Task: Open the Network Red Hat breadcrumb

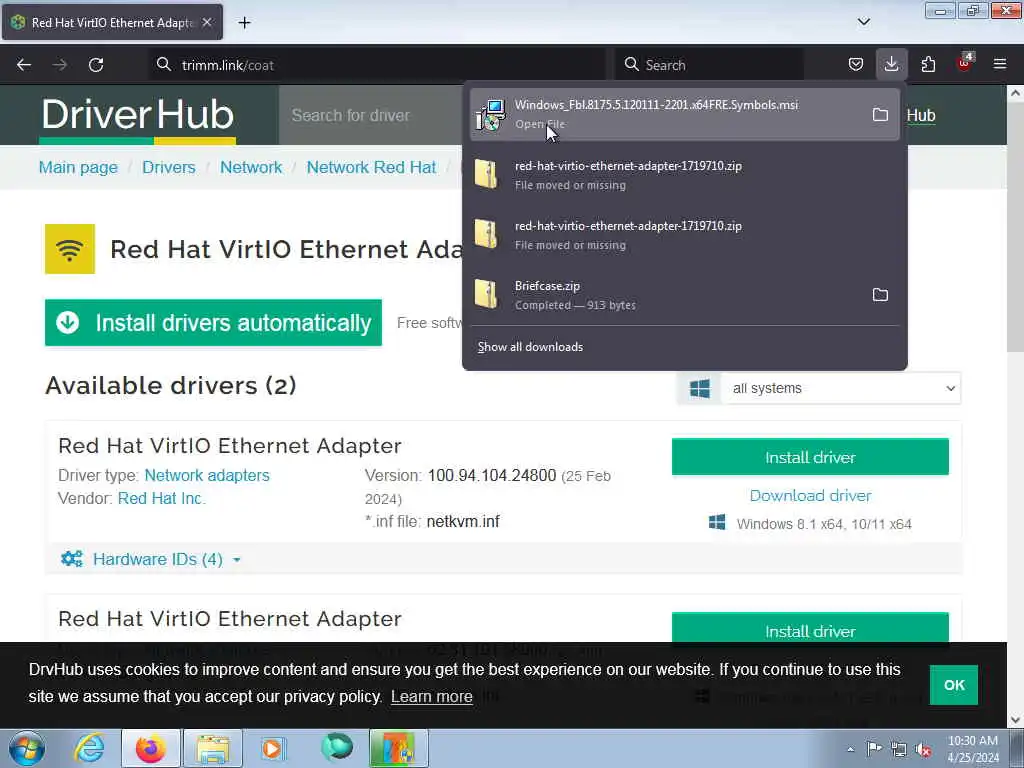Action: pyautogui.click(x=371, y=167)
